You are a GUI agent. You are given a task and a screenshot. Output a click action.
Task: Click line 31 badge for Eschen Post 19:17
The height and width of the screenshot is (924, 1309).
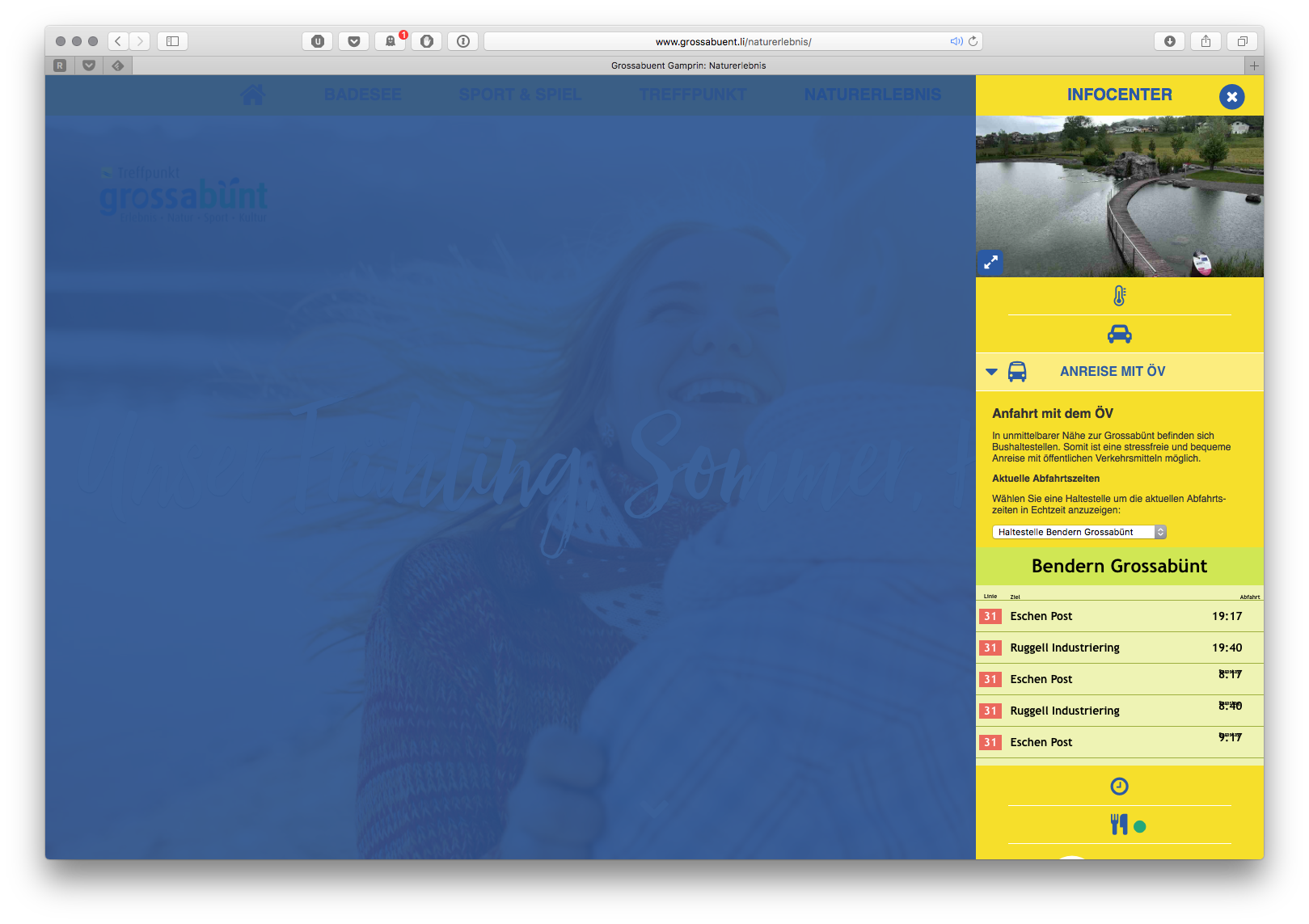(x=990, y=616)
